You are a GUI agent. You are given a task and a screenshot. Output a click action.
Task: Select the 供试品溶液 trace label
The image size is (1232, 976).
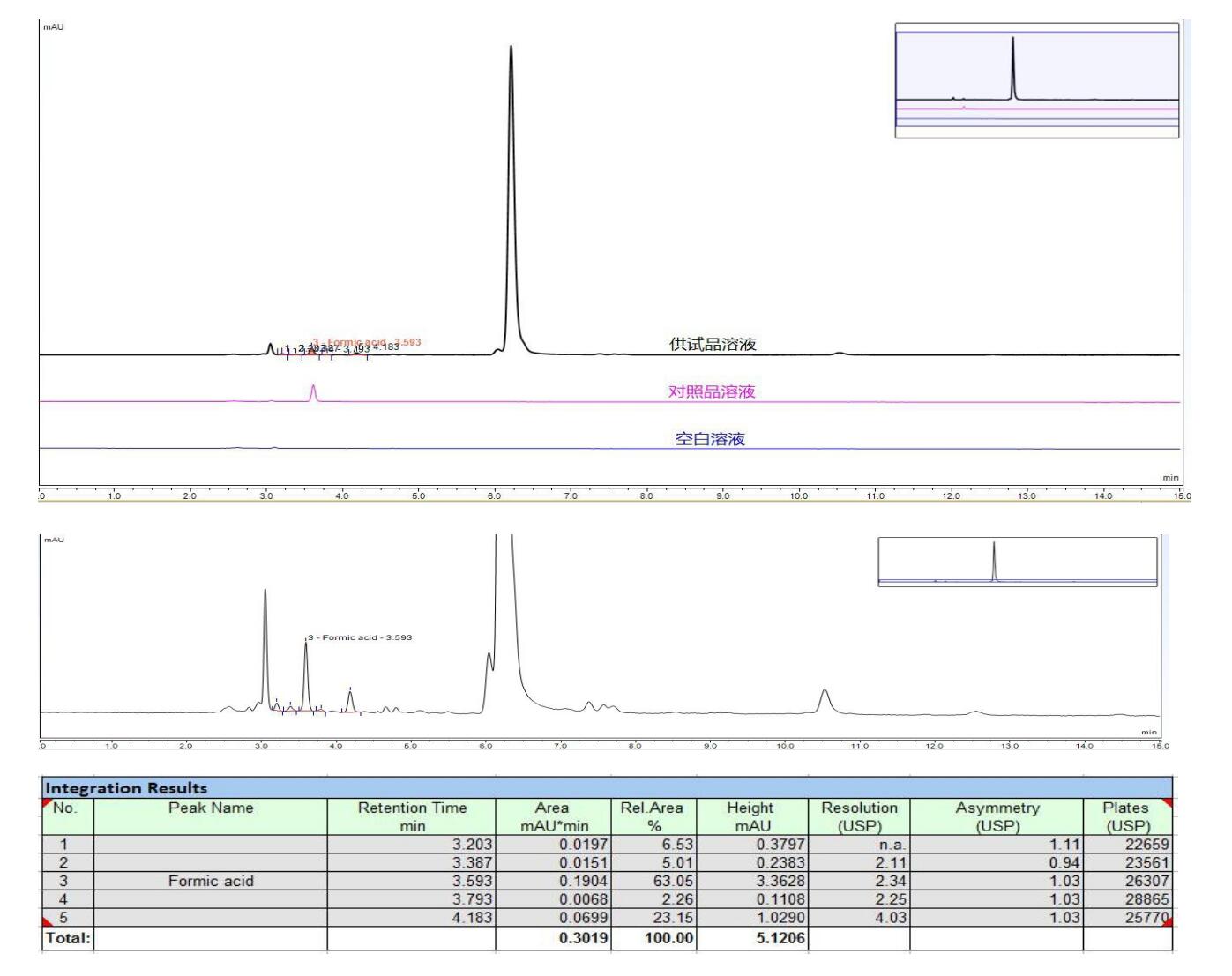click(713, 345)
